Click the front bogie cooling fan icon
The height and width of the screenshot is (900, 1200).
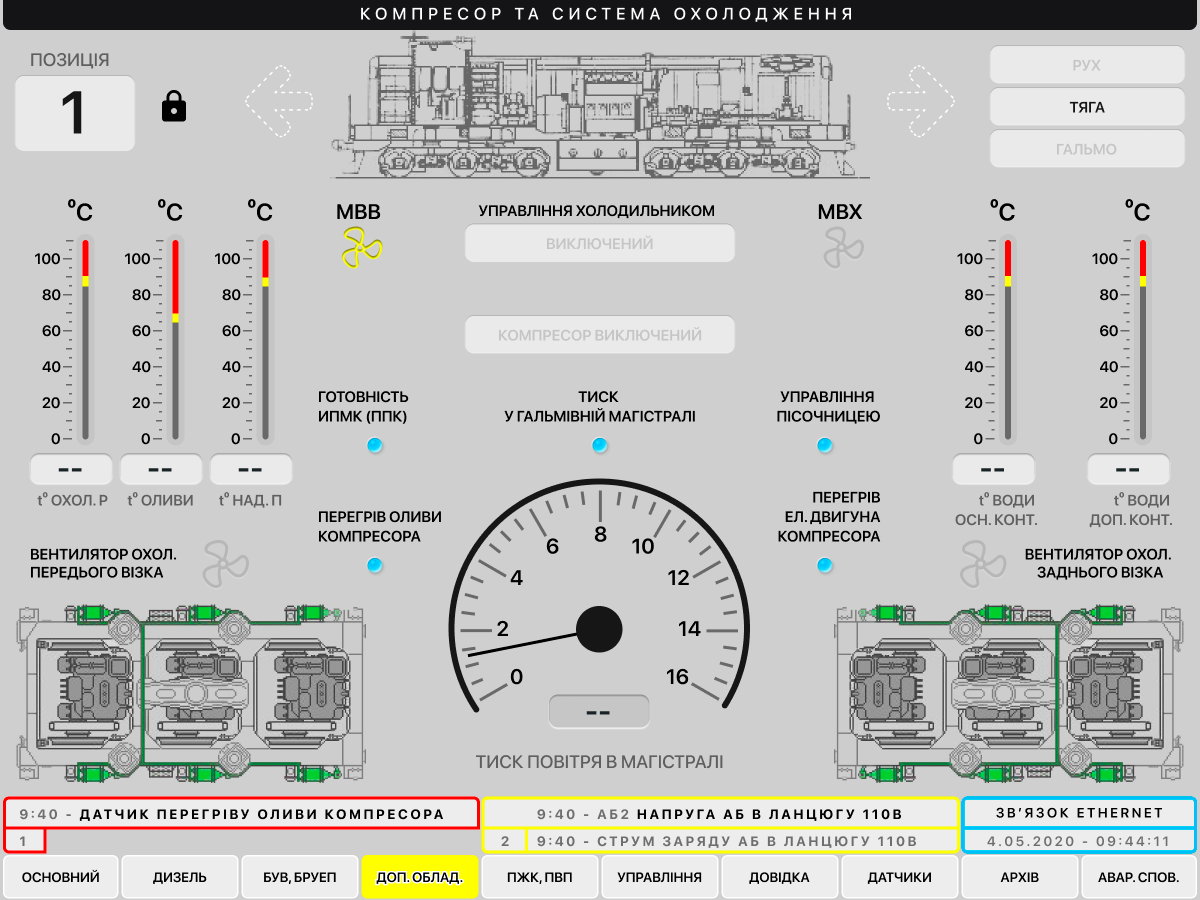[225, 563]
